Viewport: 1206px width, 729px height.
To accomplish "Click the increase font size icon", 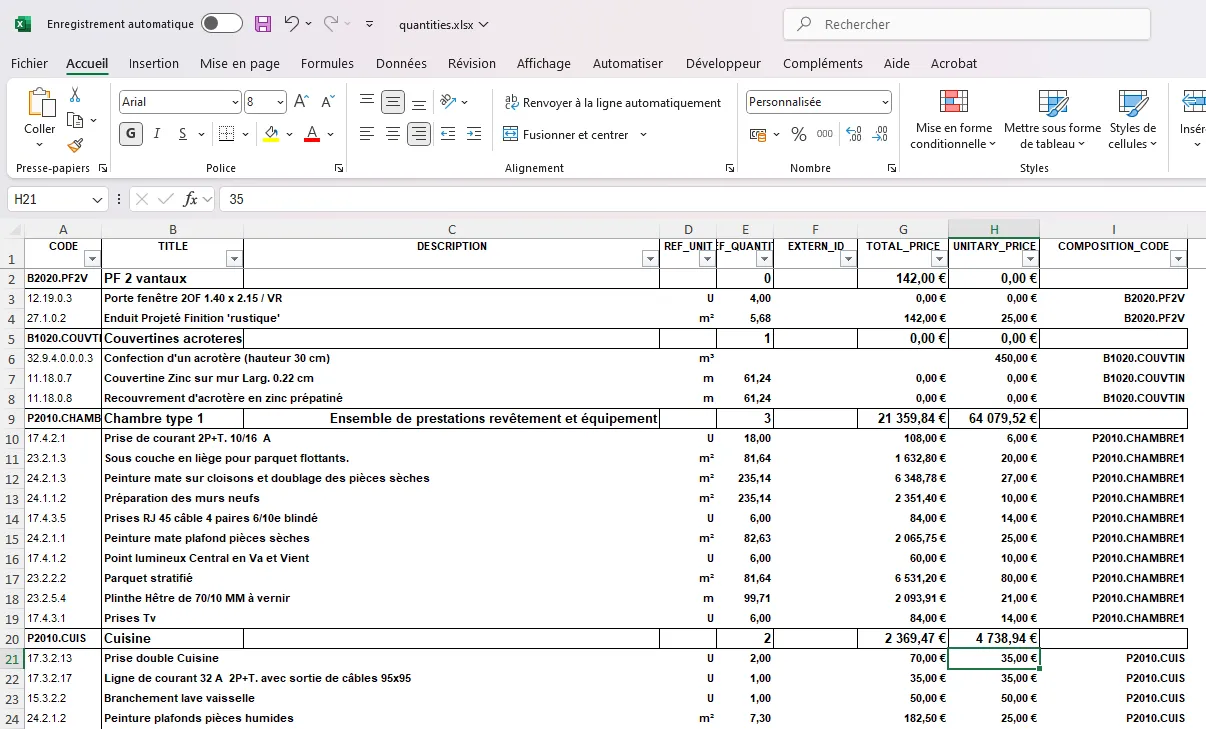I will click(303, 102).
